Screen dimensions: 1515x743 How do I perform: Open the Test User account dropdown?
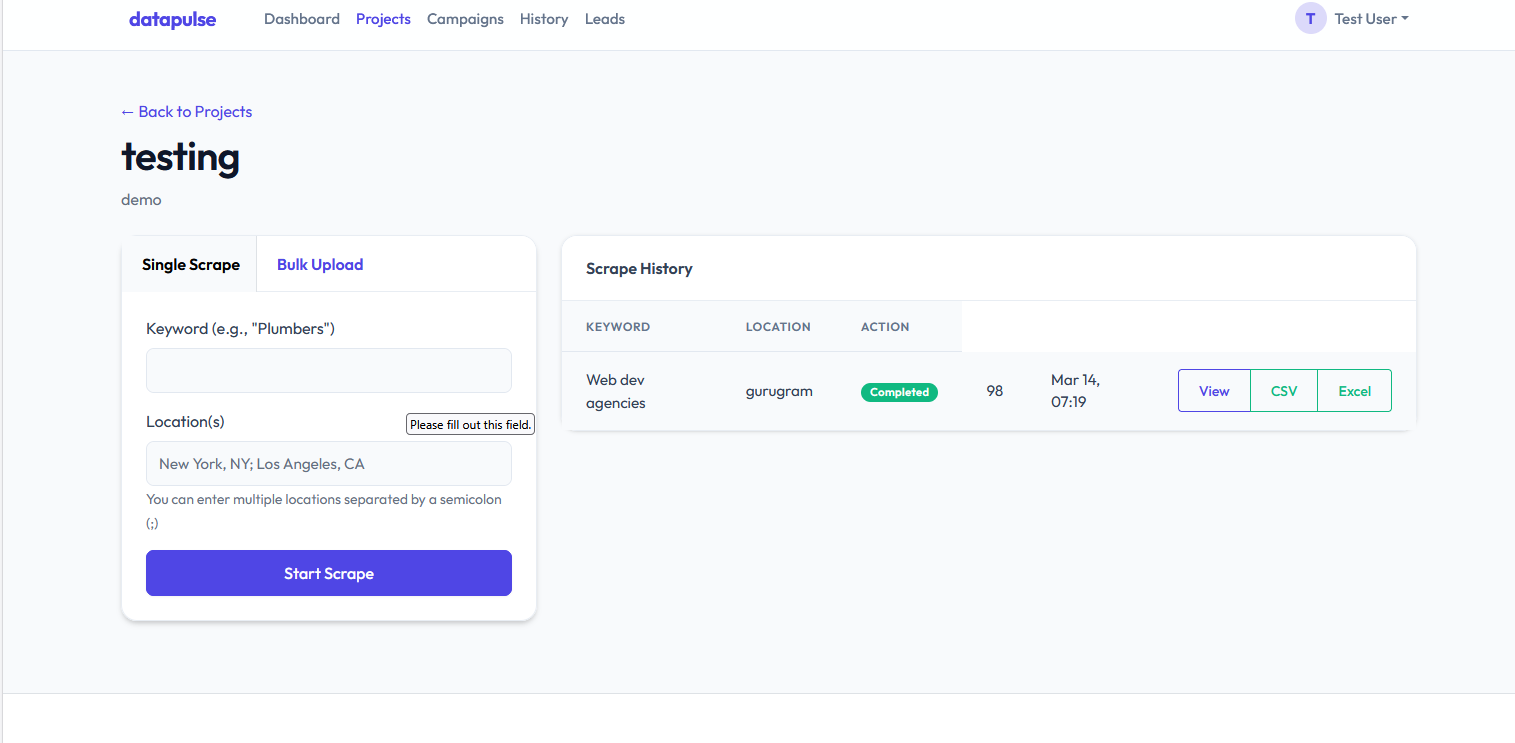tap(1370, 18)
